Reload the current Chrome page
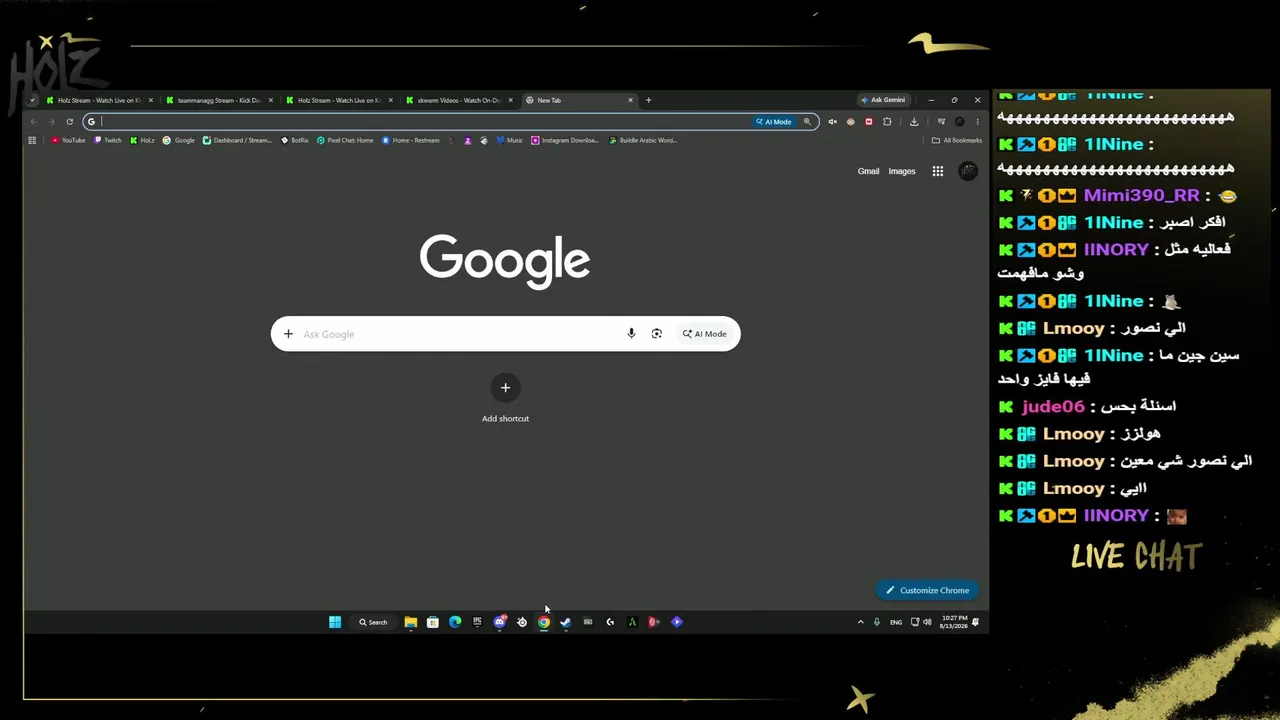 click(x=69, y=122)
